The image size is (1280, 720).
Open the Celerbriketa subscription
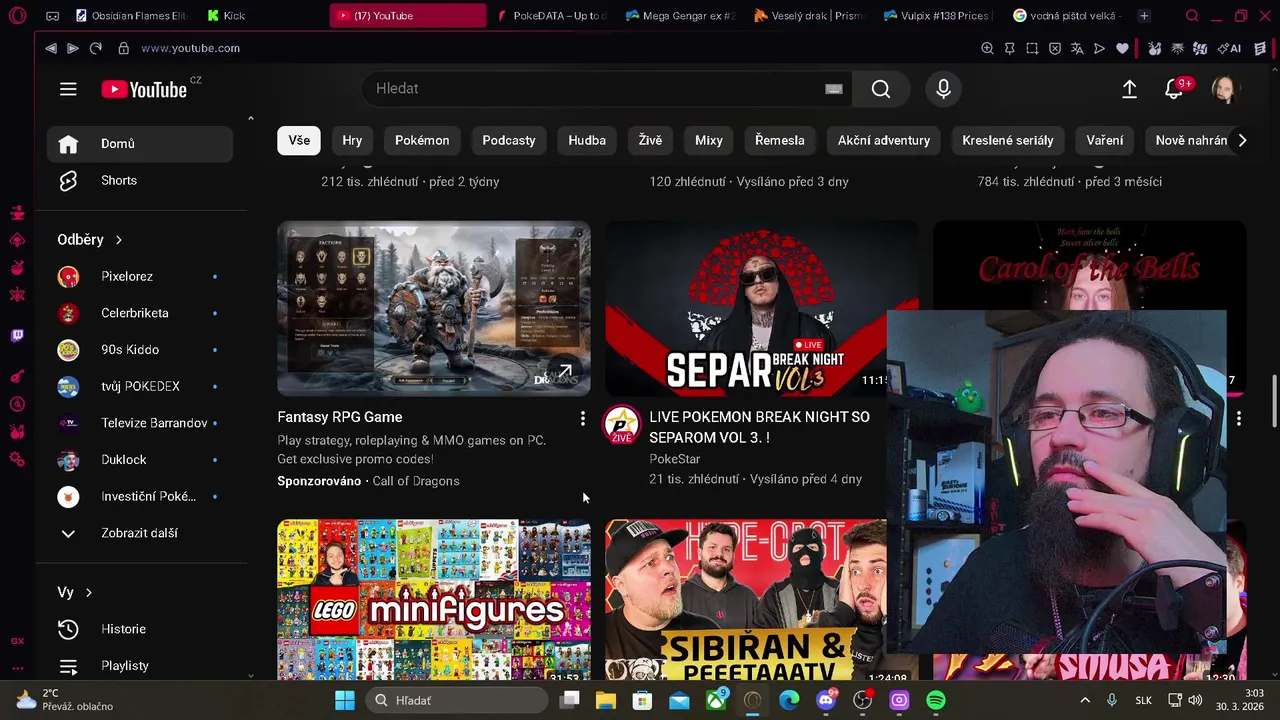140,313
